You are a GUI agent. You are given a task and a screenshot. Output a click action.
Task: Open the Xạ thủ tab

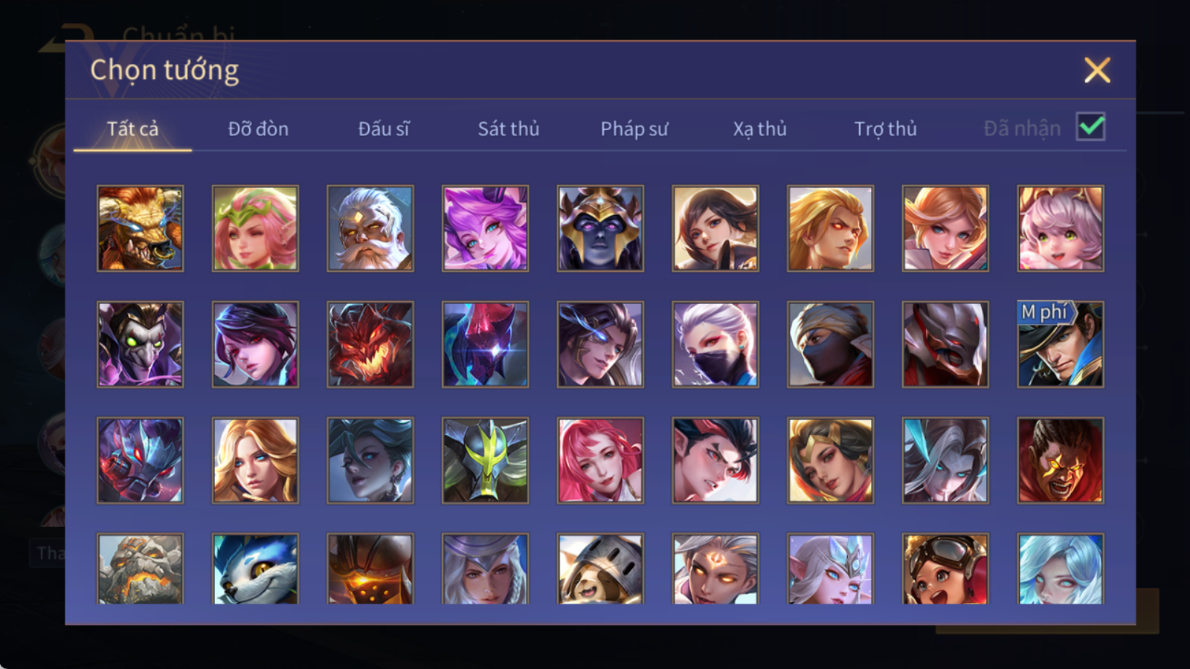(760, 129)
